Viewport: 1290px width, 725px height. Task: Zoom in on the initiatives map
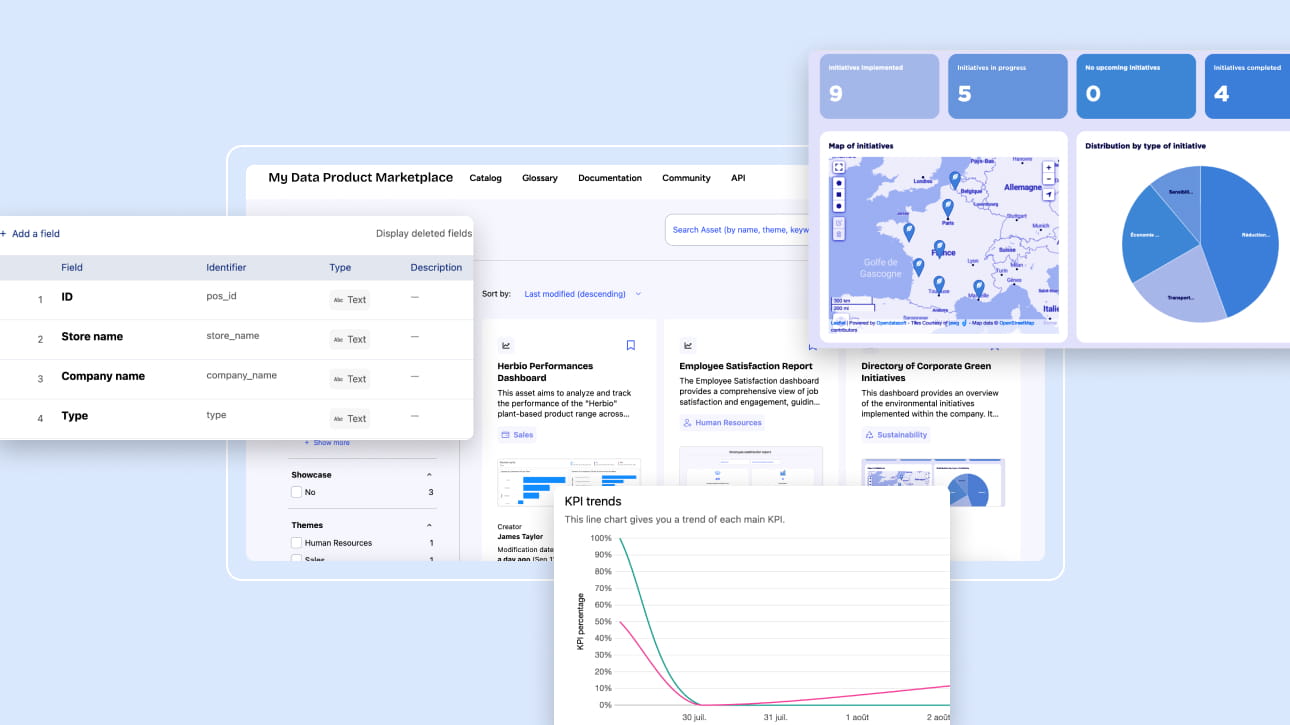1048,167
